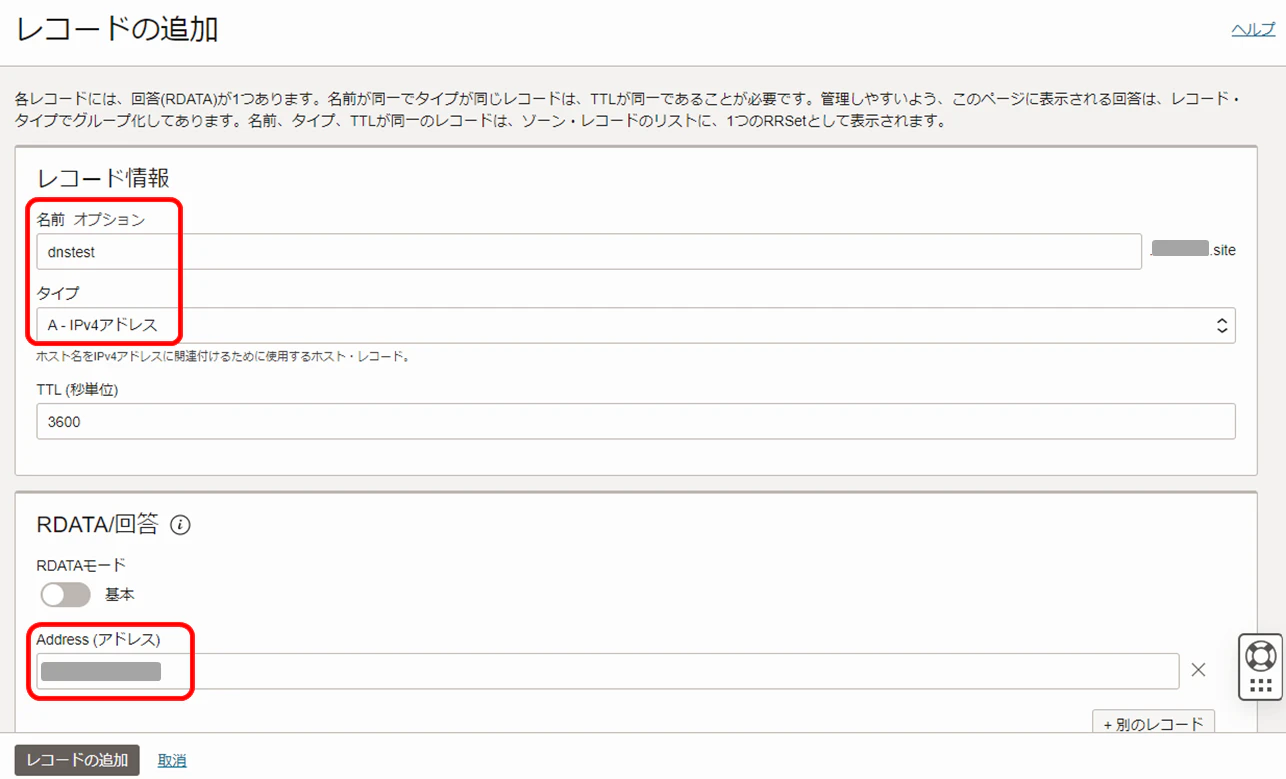Click the TTL field showing 3600
1286x779 pixels.
(x=636, y=421)
